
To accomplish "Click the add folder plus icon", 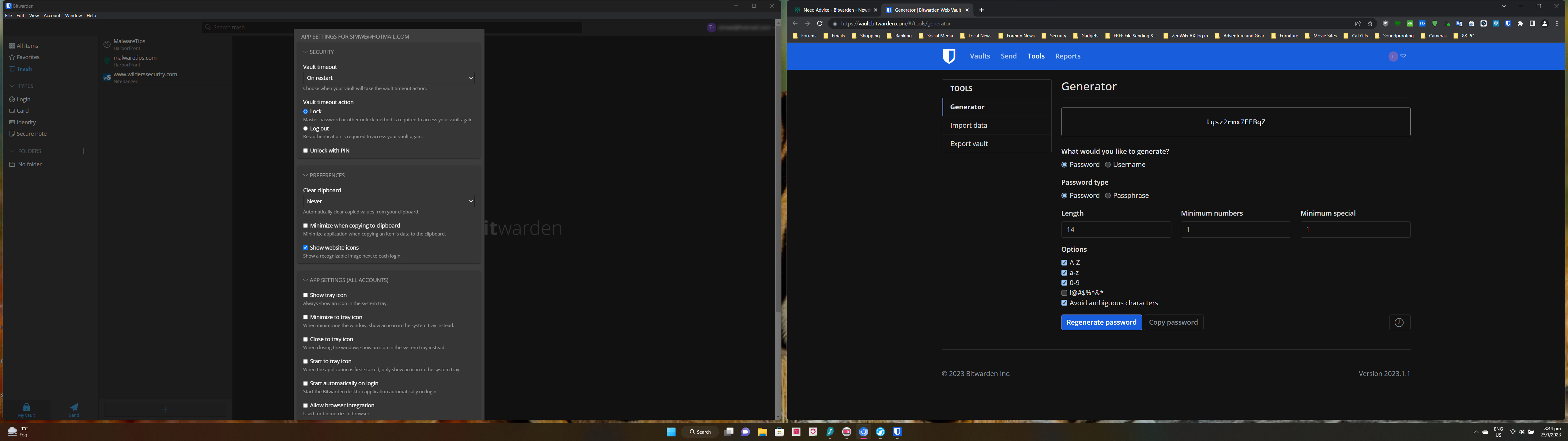I will tap(83, 151).
